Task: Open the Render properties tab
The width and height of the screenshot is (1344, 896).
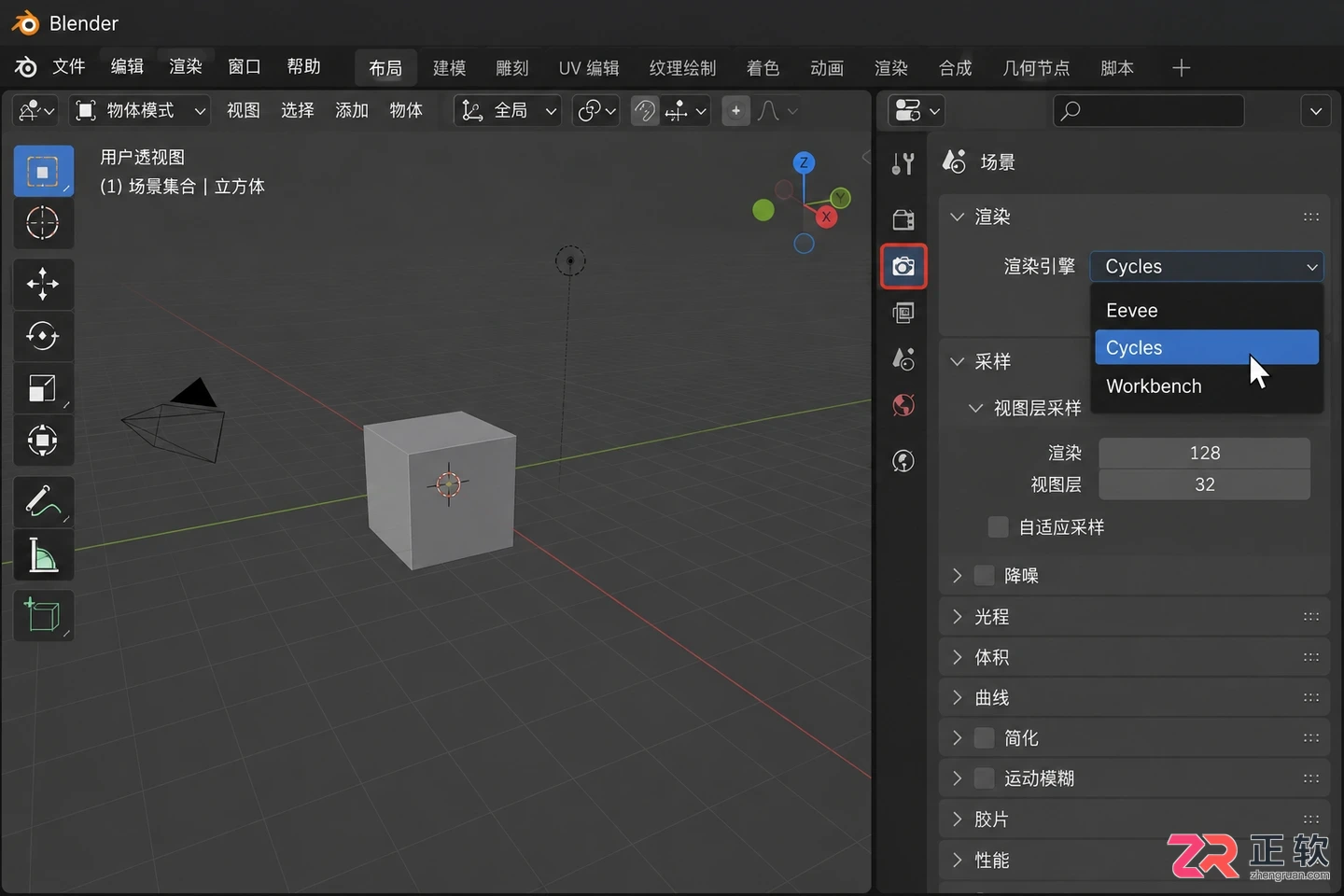Action: (903, 267)
